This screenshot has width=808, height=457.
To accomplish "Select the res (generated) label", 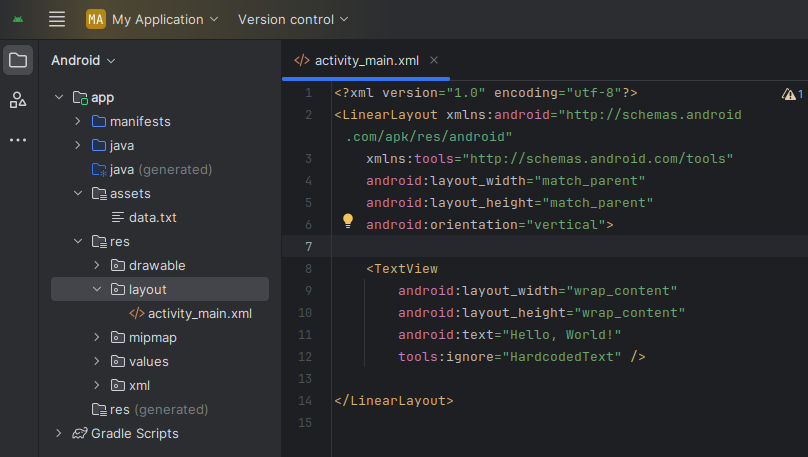I will 159,410.
